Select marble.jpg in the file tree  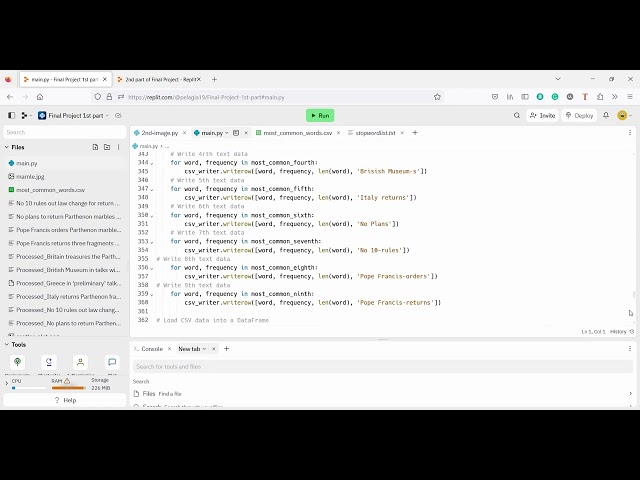click(64, 177)
